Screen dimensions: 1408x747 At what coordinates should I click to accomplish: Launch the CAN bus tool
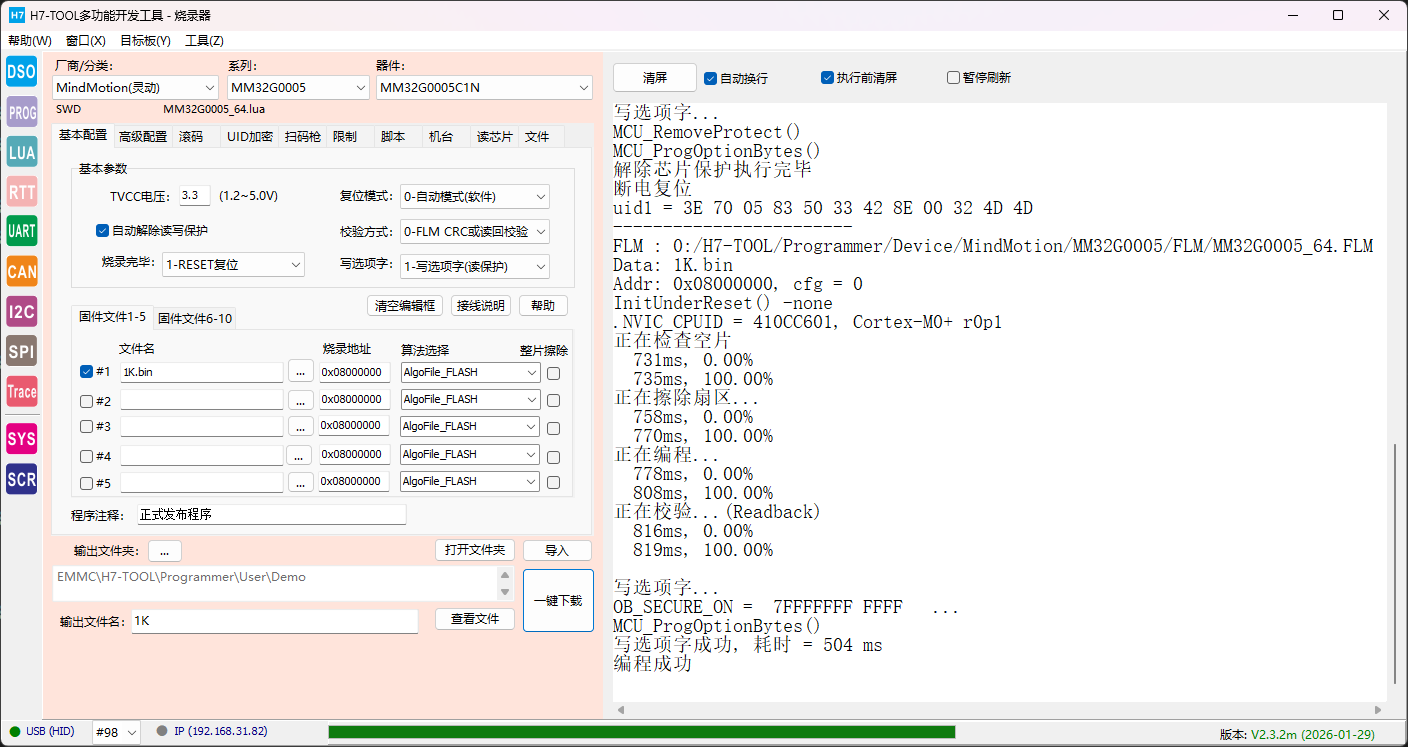tap(21, 271)
